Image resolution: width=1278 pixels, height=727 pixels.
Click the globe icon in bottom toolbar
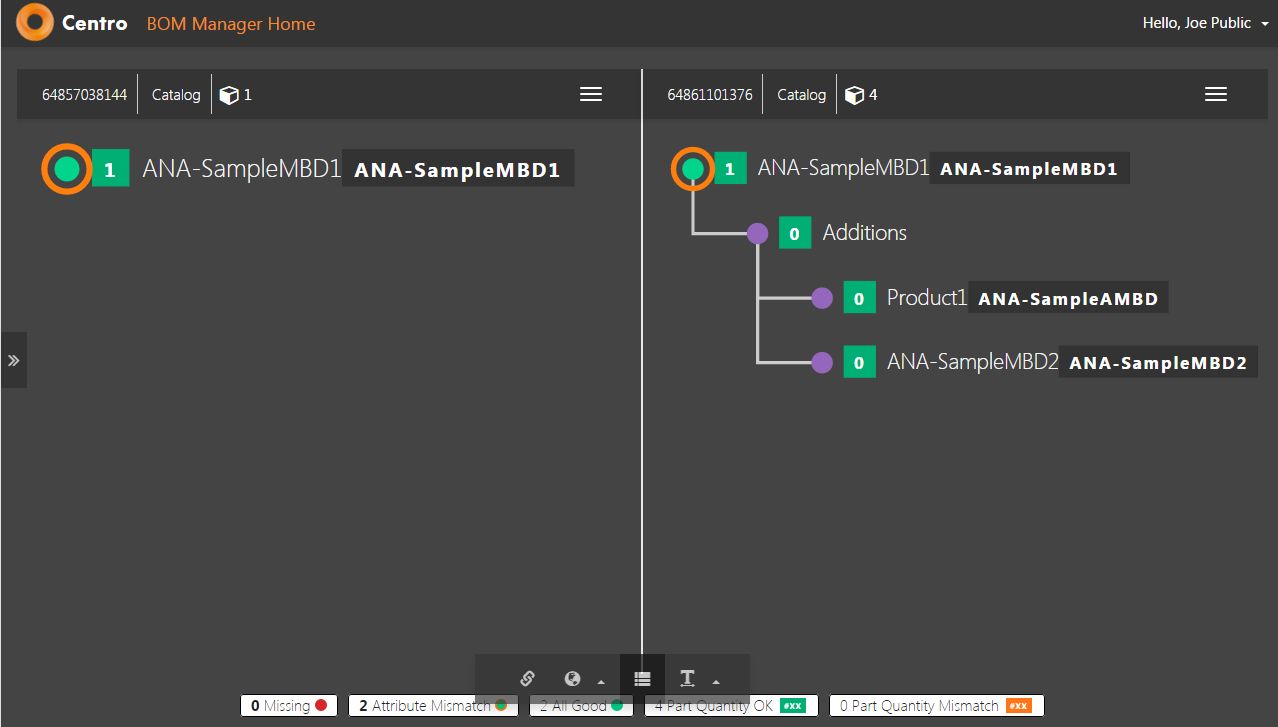pyautogui.click(x=572, y=679)
